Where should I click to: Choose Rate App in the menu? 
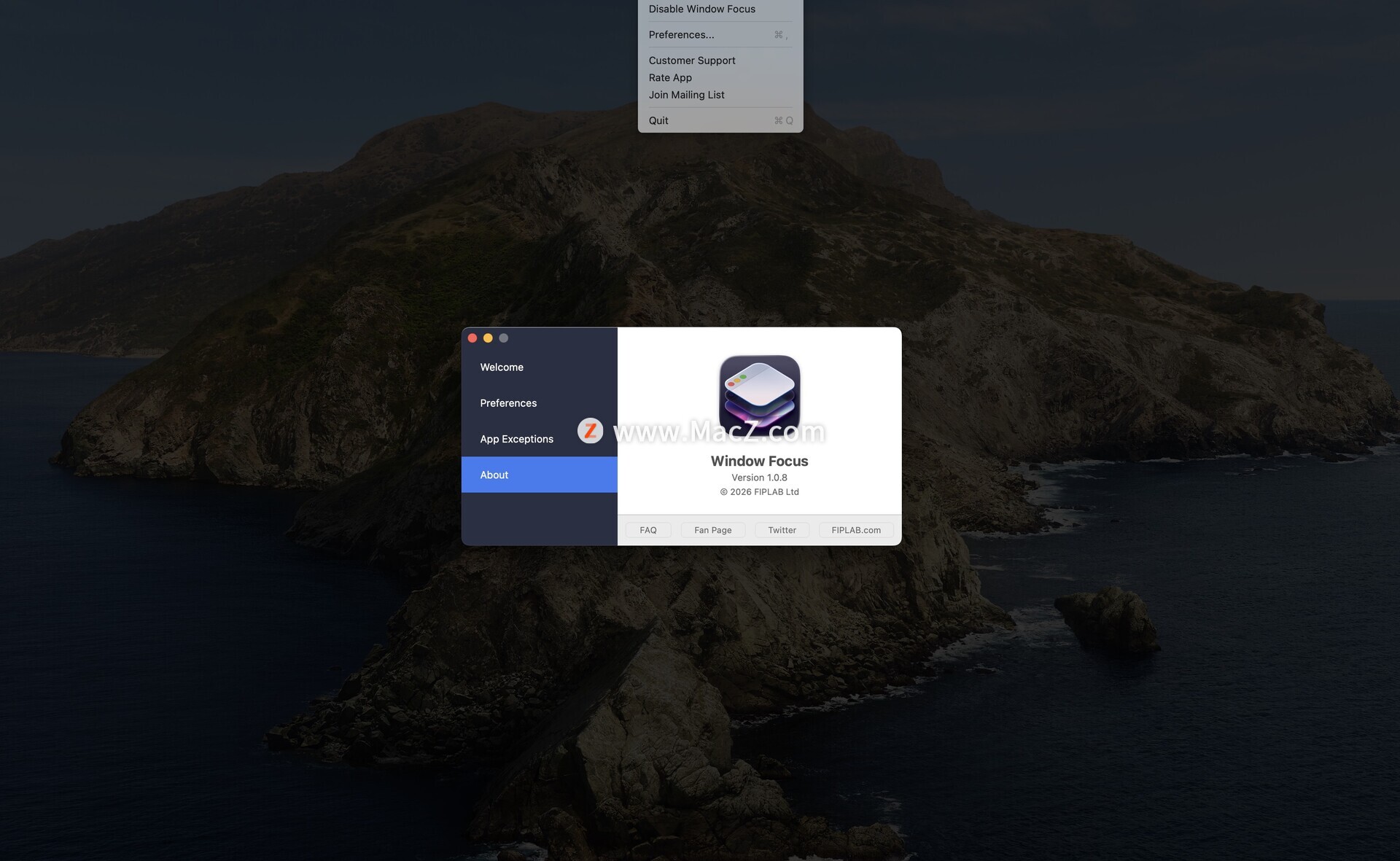(720, 78)
